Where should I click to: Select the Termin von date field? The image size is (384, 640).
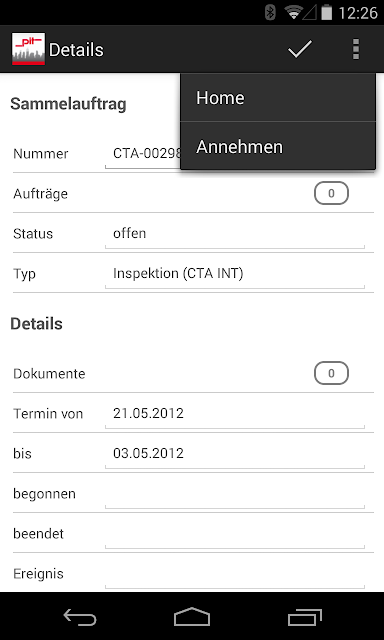235,415
